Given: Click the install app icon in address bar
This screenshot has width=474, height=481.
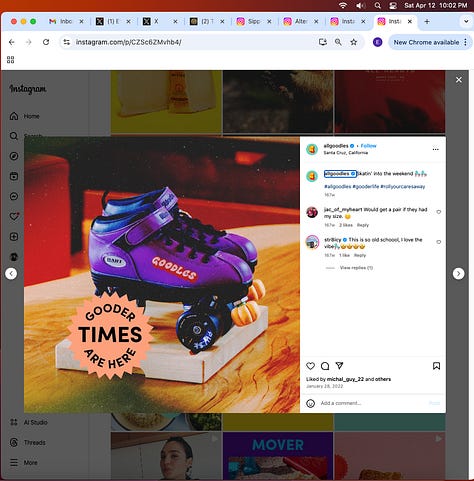Looking at the screenshot, I should click(x=322, y=42).
